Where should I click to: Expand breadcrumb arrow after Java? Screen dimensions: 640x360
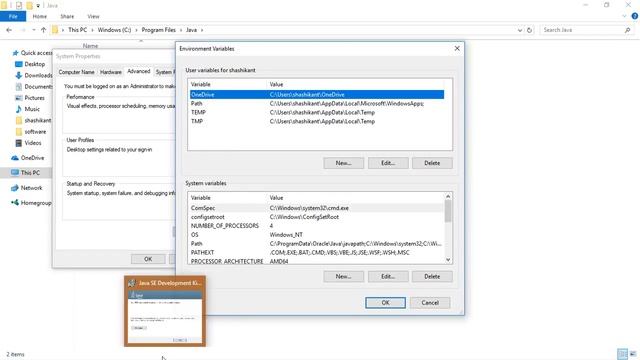click(202, 30)
